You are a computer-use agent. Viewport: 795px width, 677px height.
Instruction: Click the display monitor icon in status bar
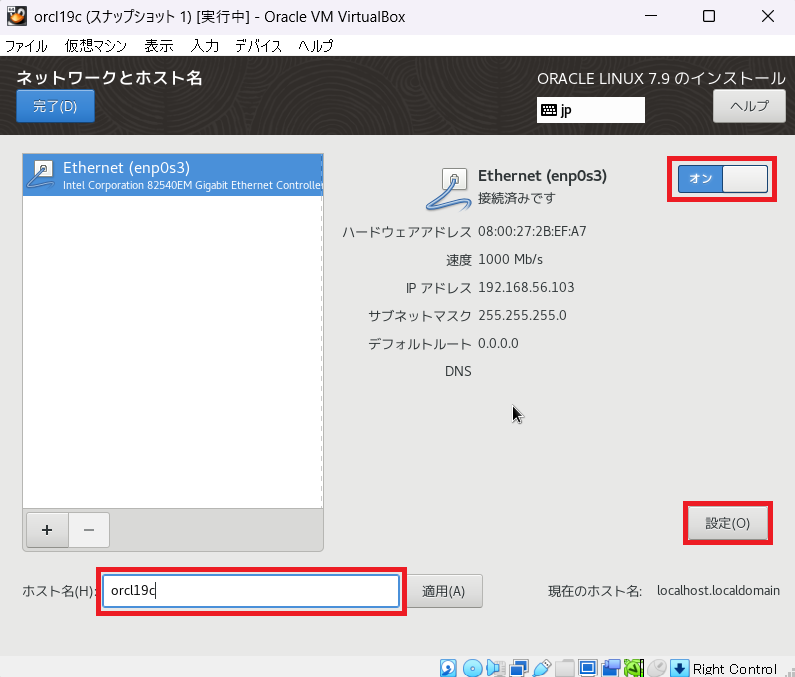pos(588,668)
